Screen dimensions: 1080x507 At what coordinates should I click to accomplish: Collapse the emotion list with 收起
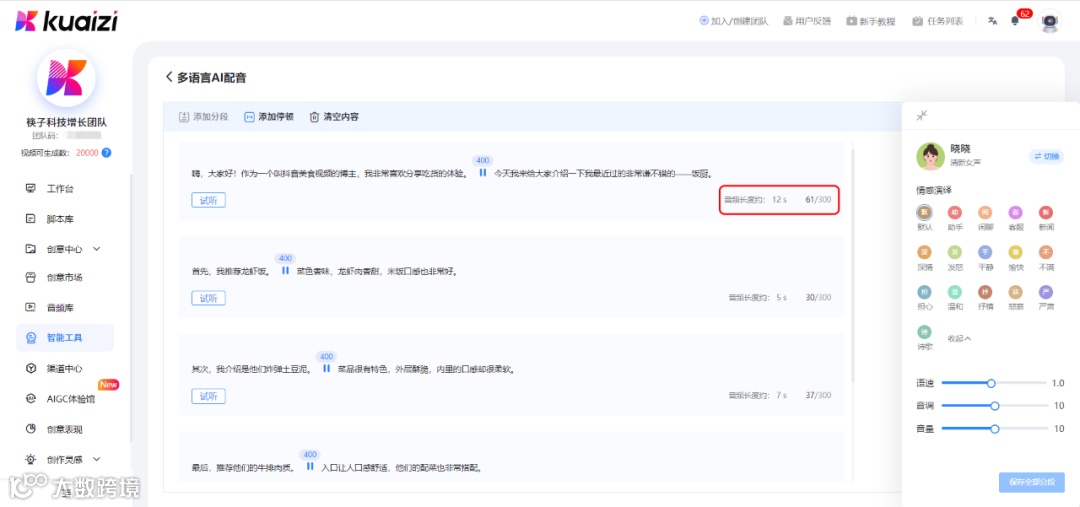coord(959,338)
